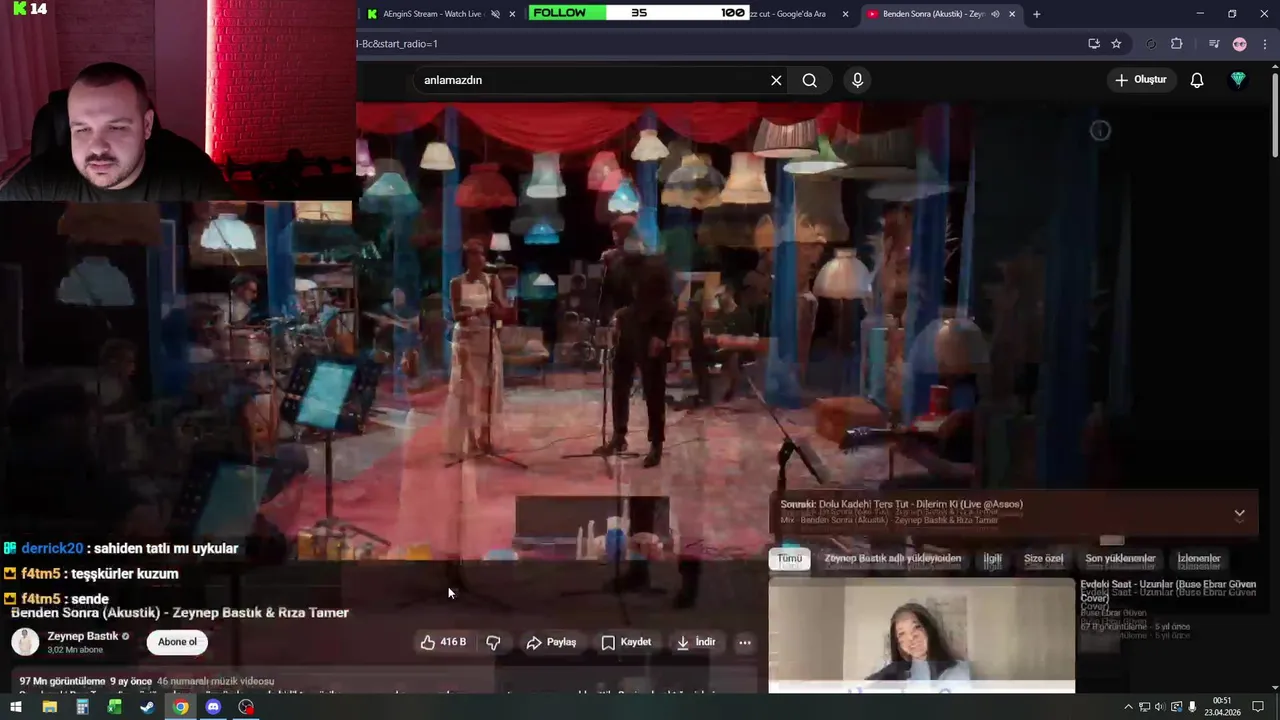Click the install app icon in address bar
Screen dimensions: 1280x720
1093,44
